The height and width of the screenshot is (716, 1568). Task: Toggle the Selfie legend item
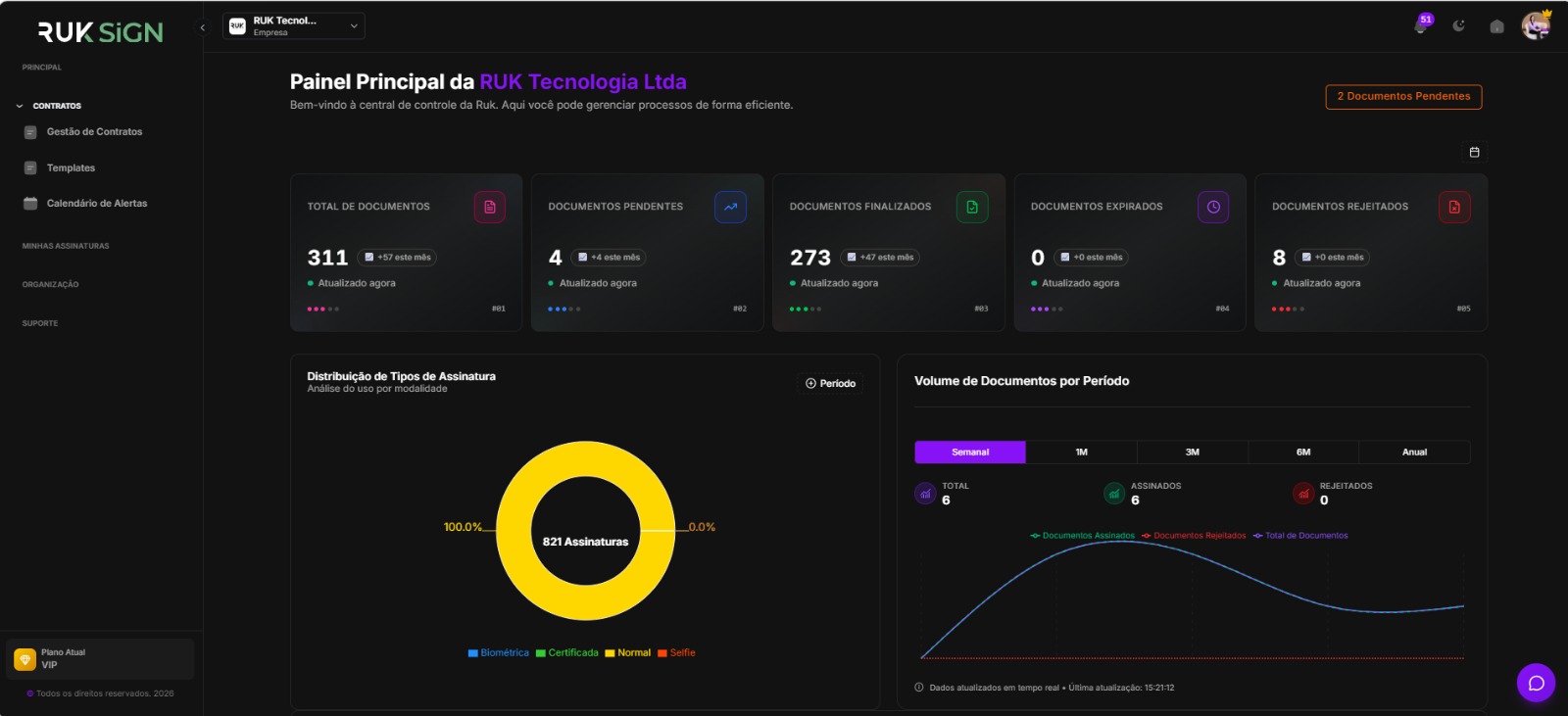click(x=676, y=652)
